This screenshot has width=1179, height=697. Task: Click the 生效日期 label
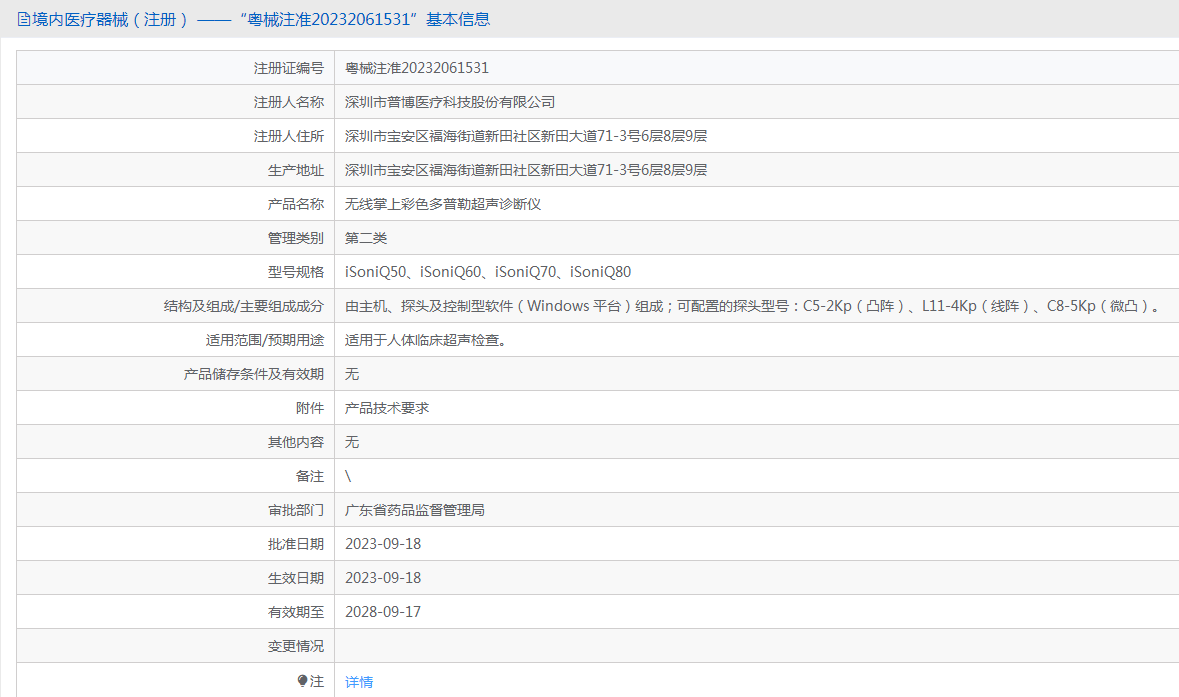(x=296, y=578)
